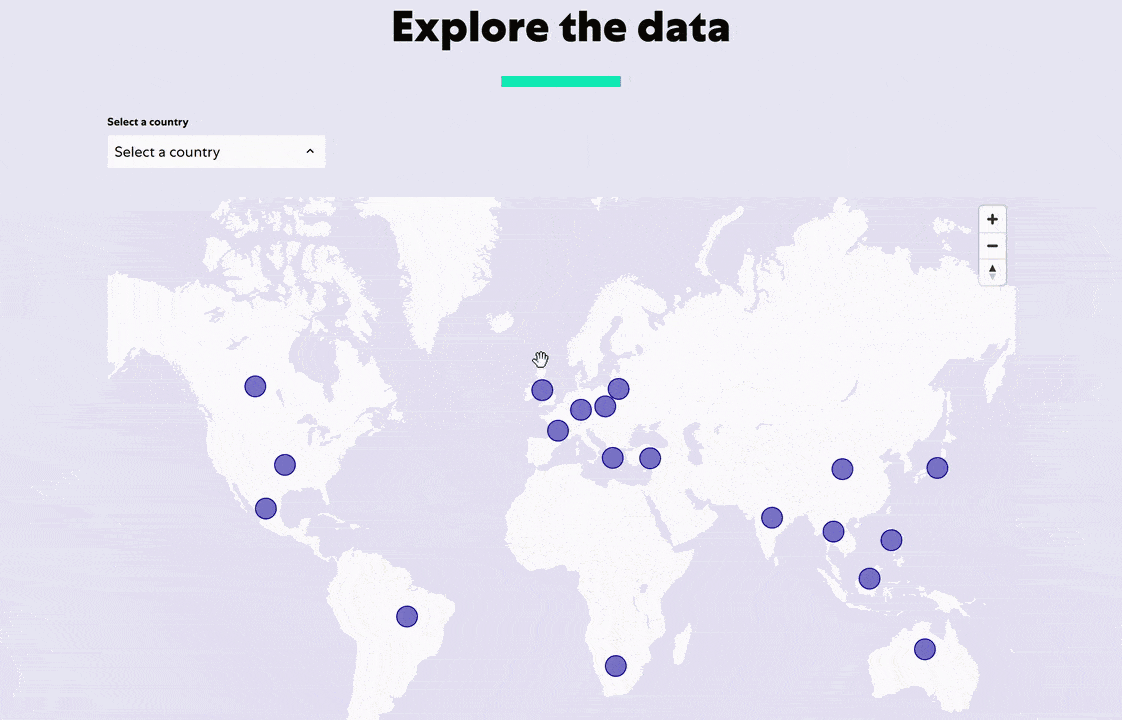Select the marker over Mexico
Screen dimensions: 1122x720
(x=265, y=509)
